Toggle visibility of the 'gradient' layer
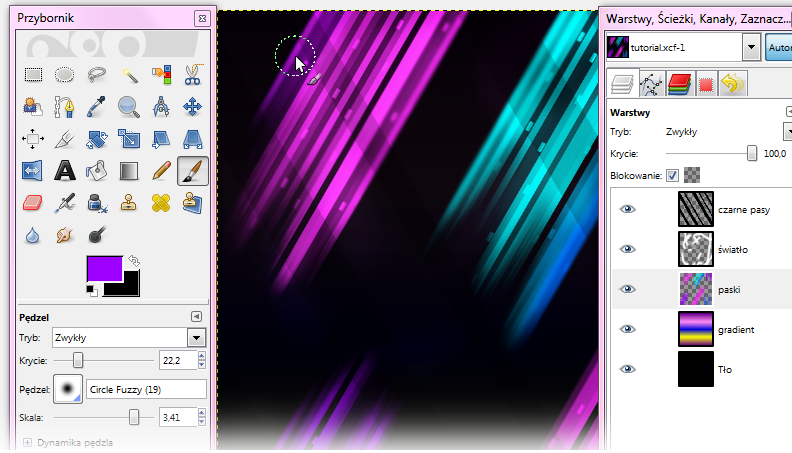Viewport: 792px width, 453px height. click(627, 328)
